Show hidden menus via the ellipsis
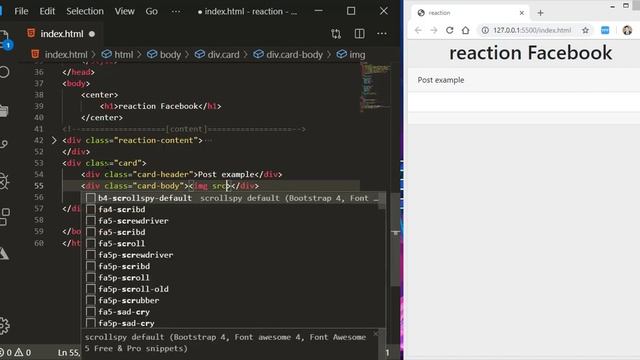 click(x=176, y=11)
